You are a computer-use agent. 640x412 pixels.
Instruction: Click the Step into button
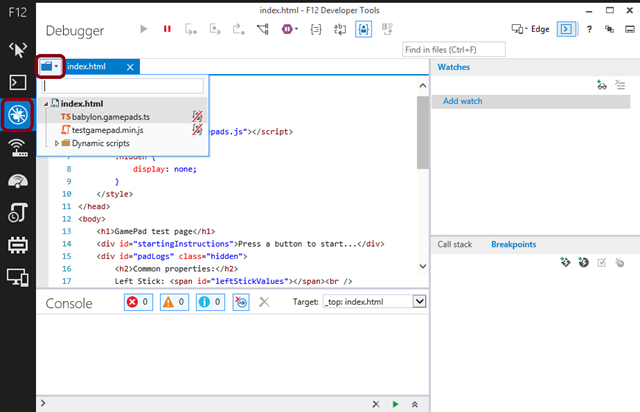coord(191,29)
